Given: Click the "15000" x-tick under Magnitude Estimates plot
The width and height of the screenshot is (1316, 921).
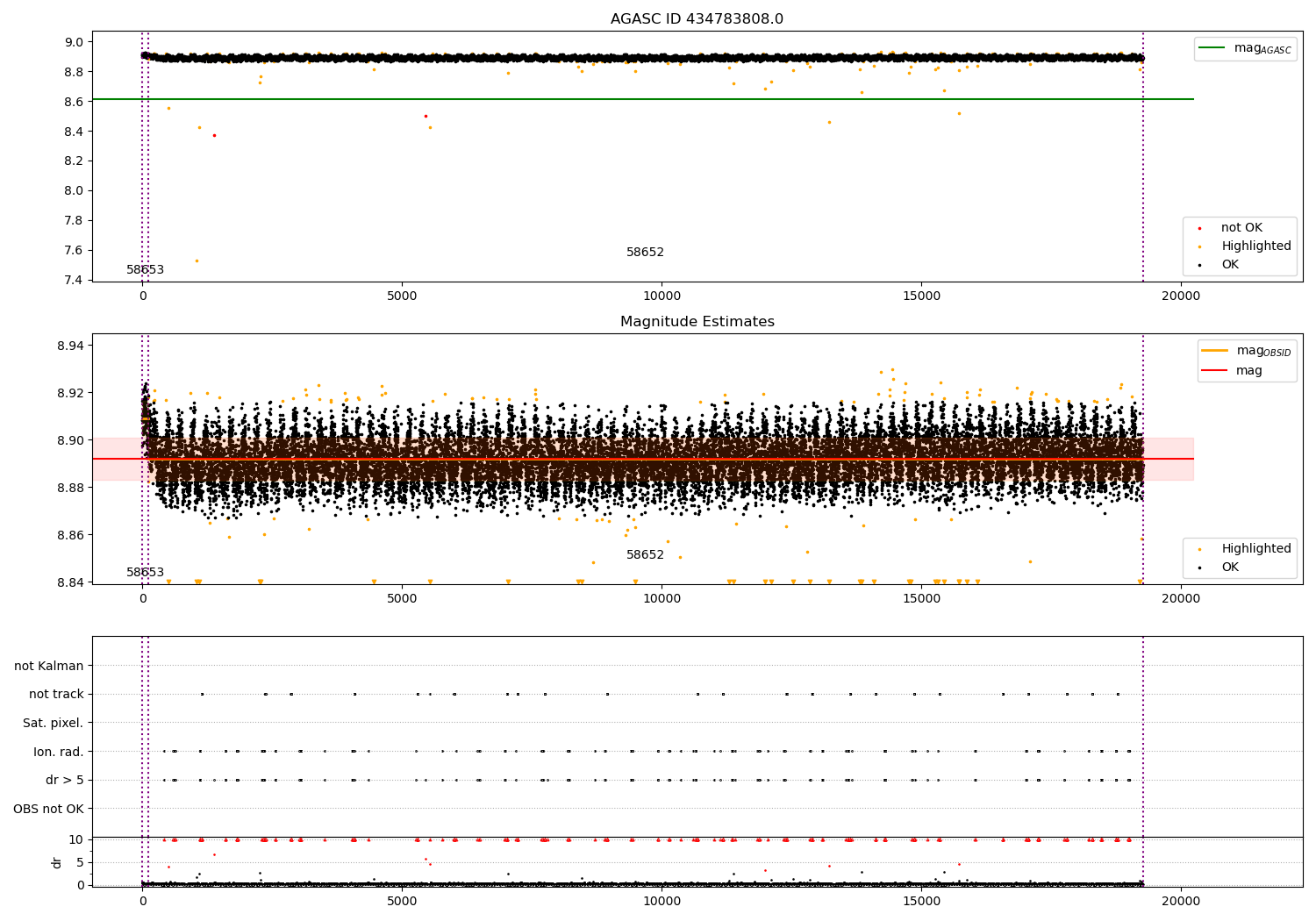Looking at the screenshot, I should 921,598.
